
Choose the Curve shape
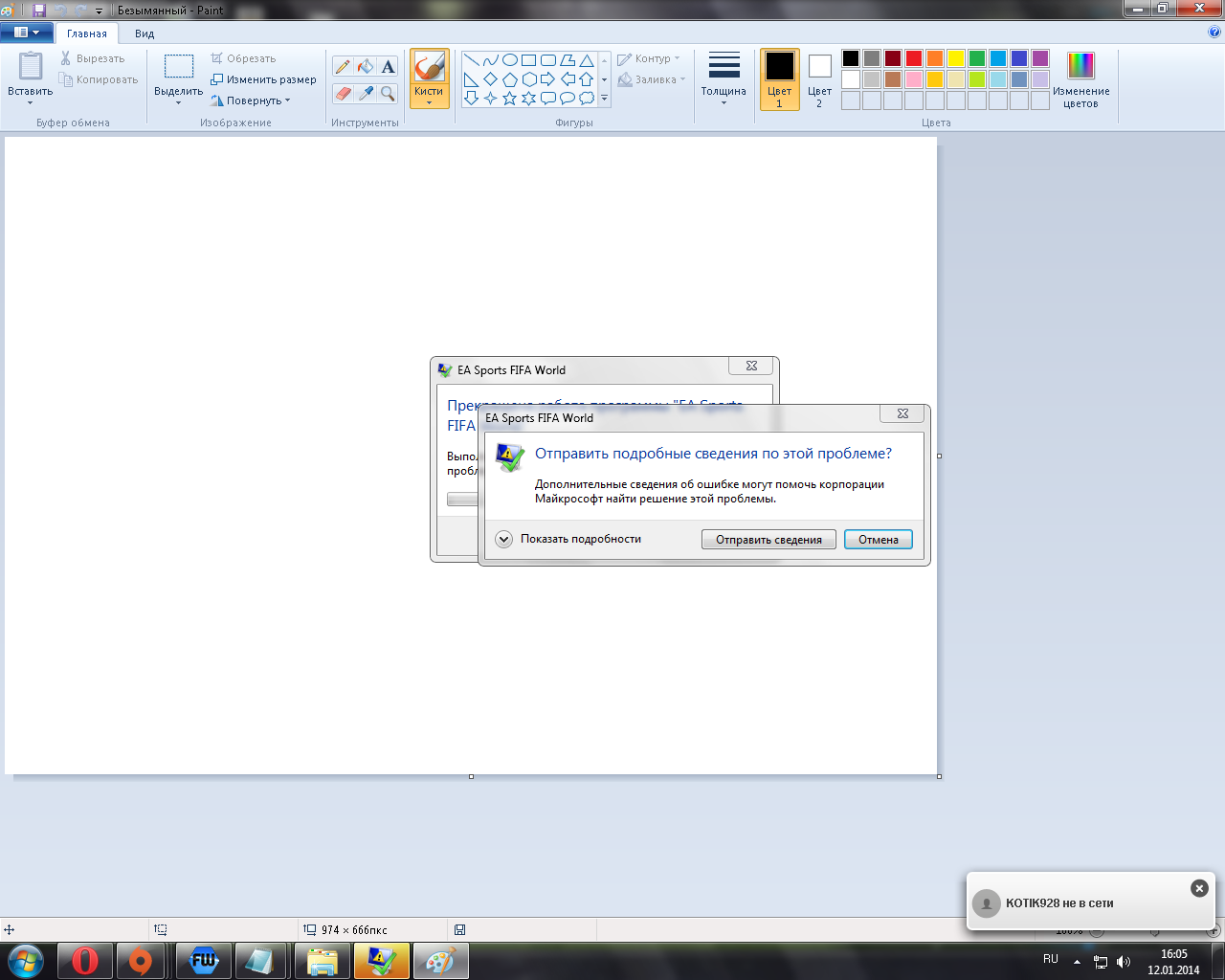pos(490,60)
